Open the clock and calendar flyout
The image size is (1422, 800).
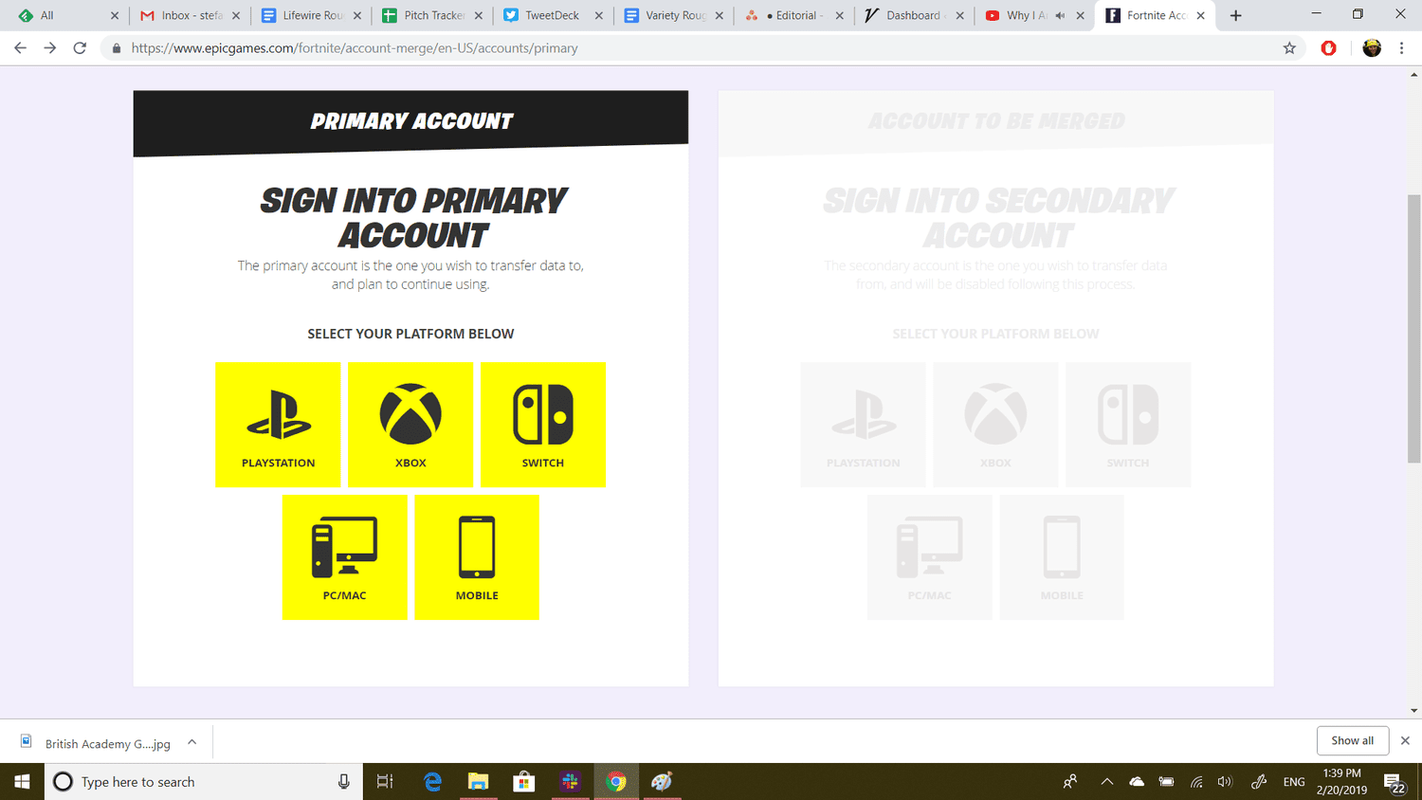(x=1343, y=782)
